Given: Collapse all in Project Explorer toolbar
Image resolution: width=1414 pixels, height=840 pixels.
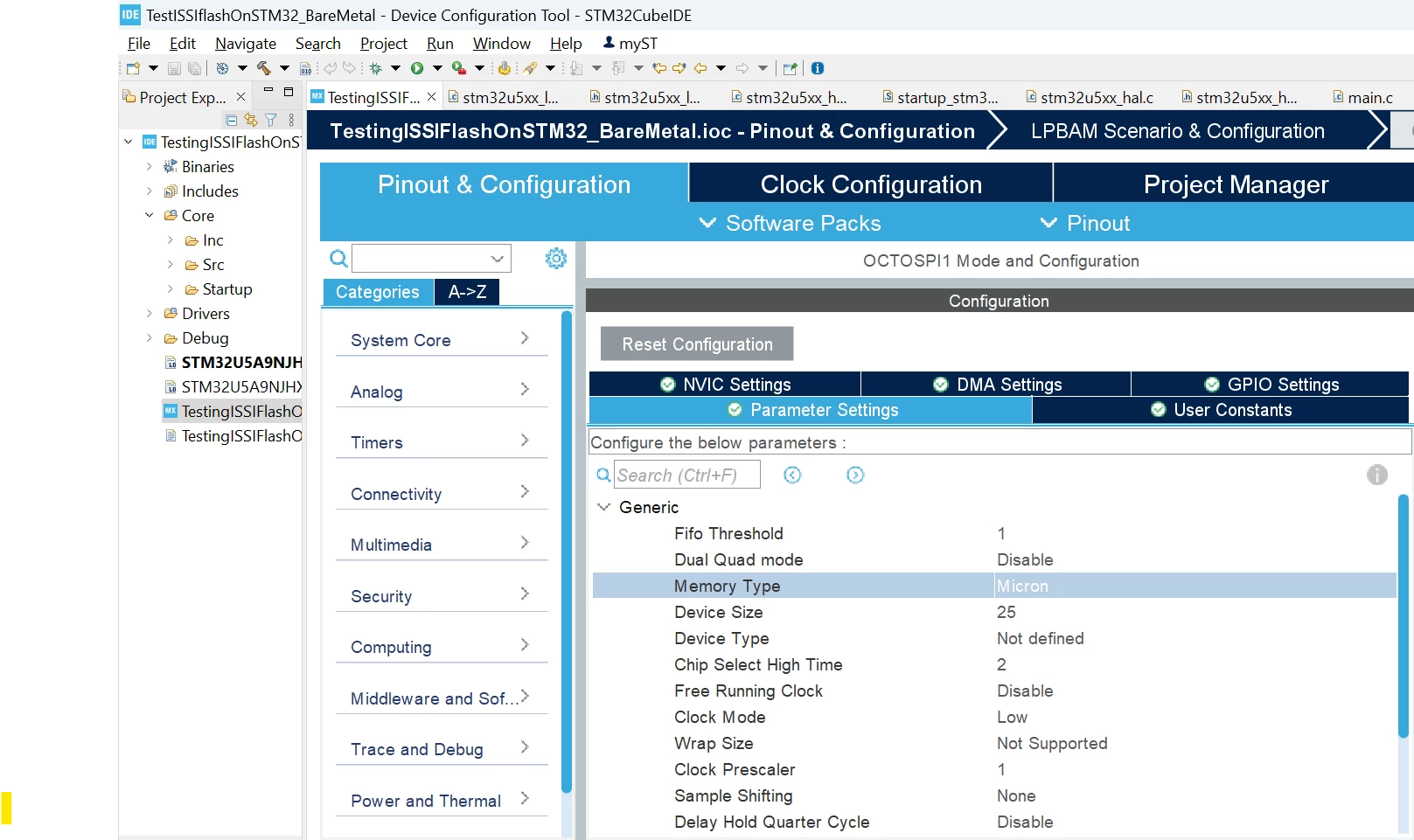Looking at the screenshot, I should pos(231,120).
